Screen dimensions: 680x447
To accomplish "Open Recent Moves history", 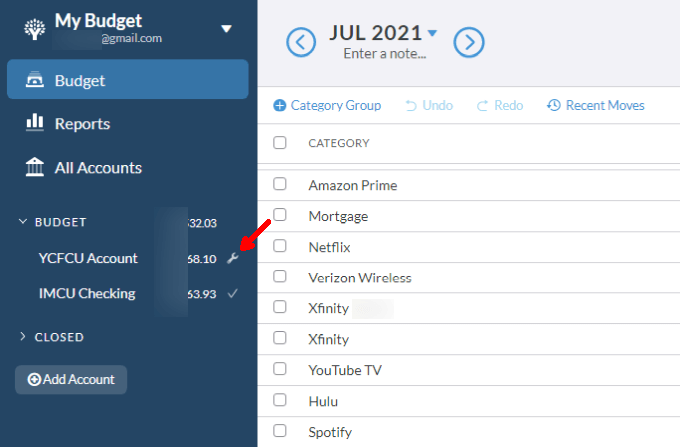I will 596,105.
